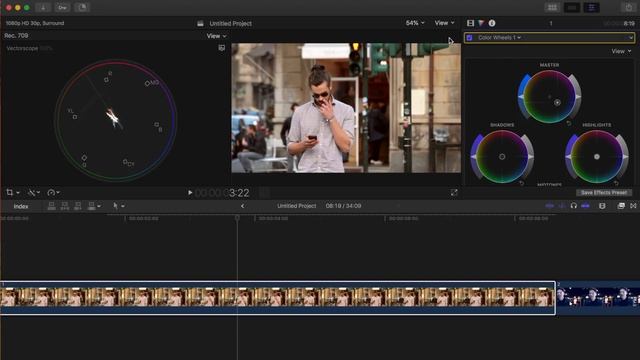The image size is (640, 360).
Task: Select the dark blue second clip
Action: tap(598, 298)
